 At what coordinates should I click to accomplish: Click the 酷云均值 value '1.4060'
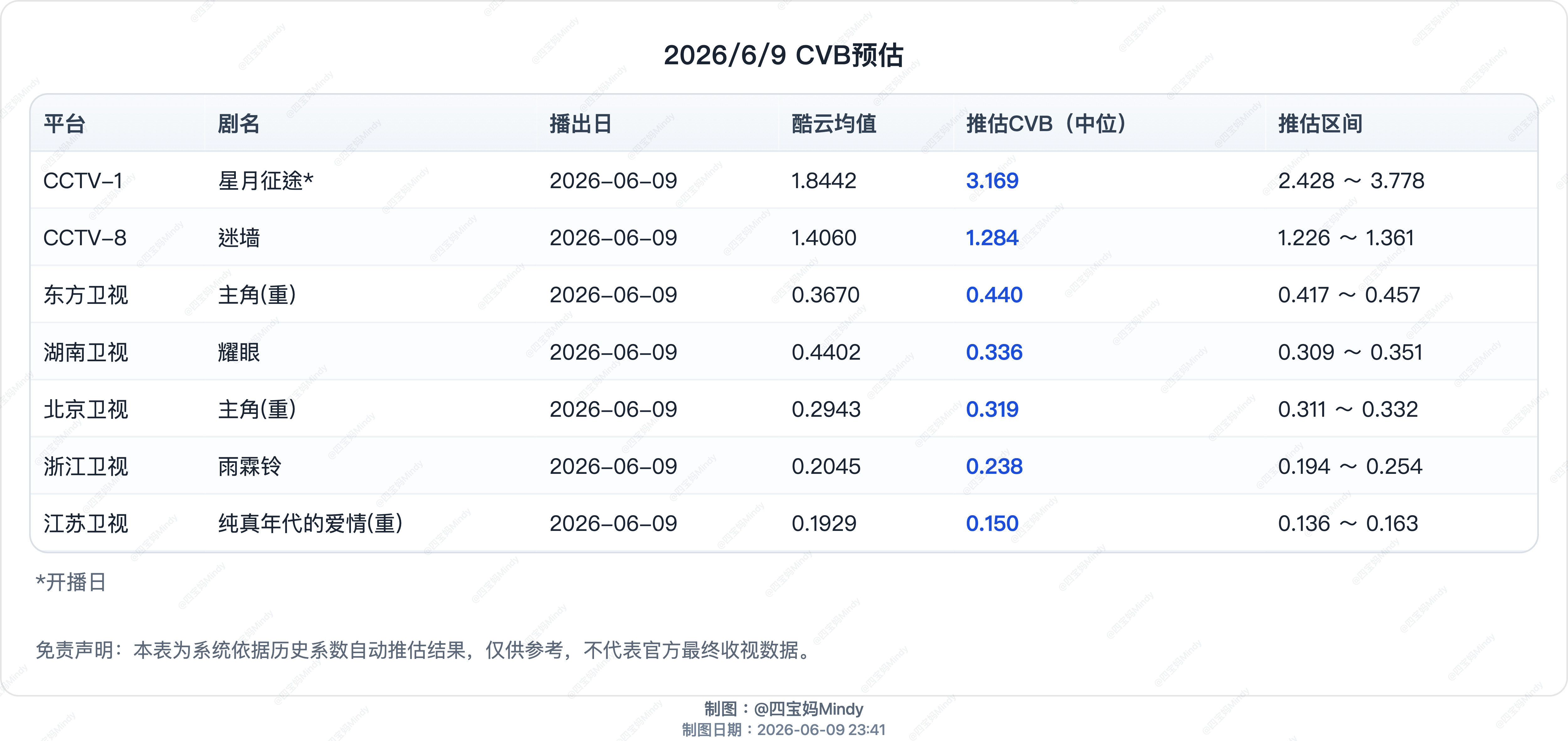[x=824, y=238]
